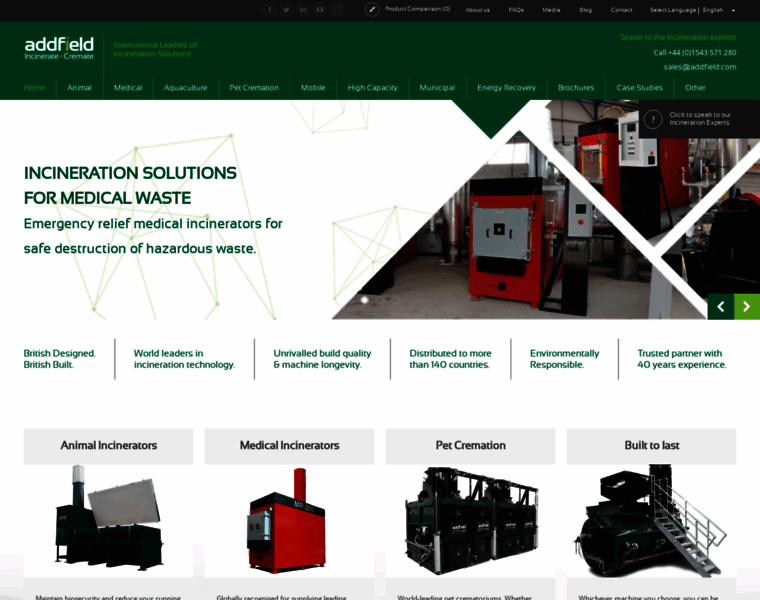This screenshot has width=760, height=600.
Task: Go to next slide with right arrow
Action: click(747, 307)
